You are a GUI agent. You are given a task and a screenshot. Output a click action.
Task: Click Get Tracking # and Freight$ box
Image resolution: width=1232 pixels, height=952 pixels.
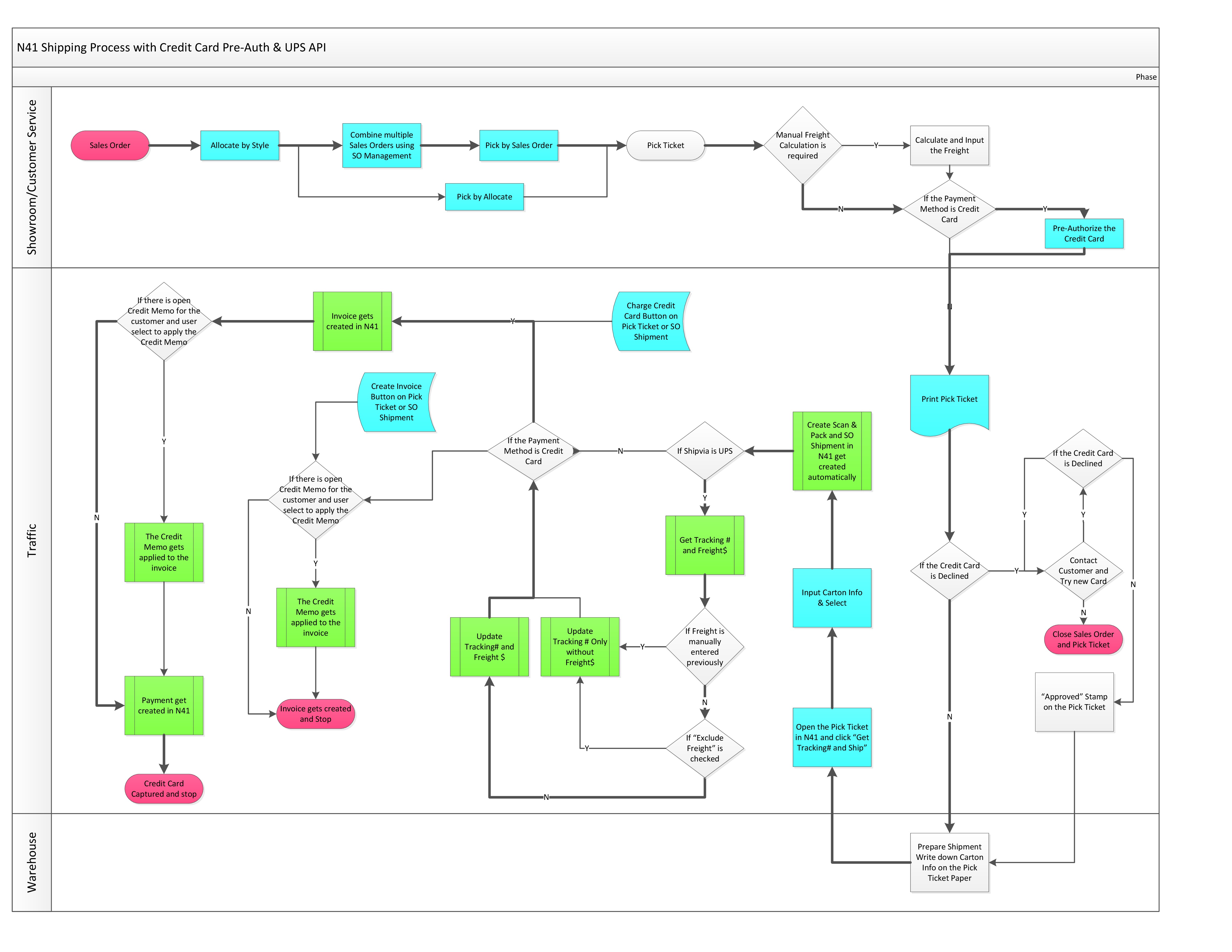tap(705, 545)
